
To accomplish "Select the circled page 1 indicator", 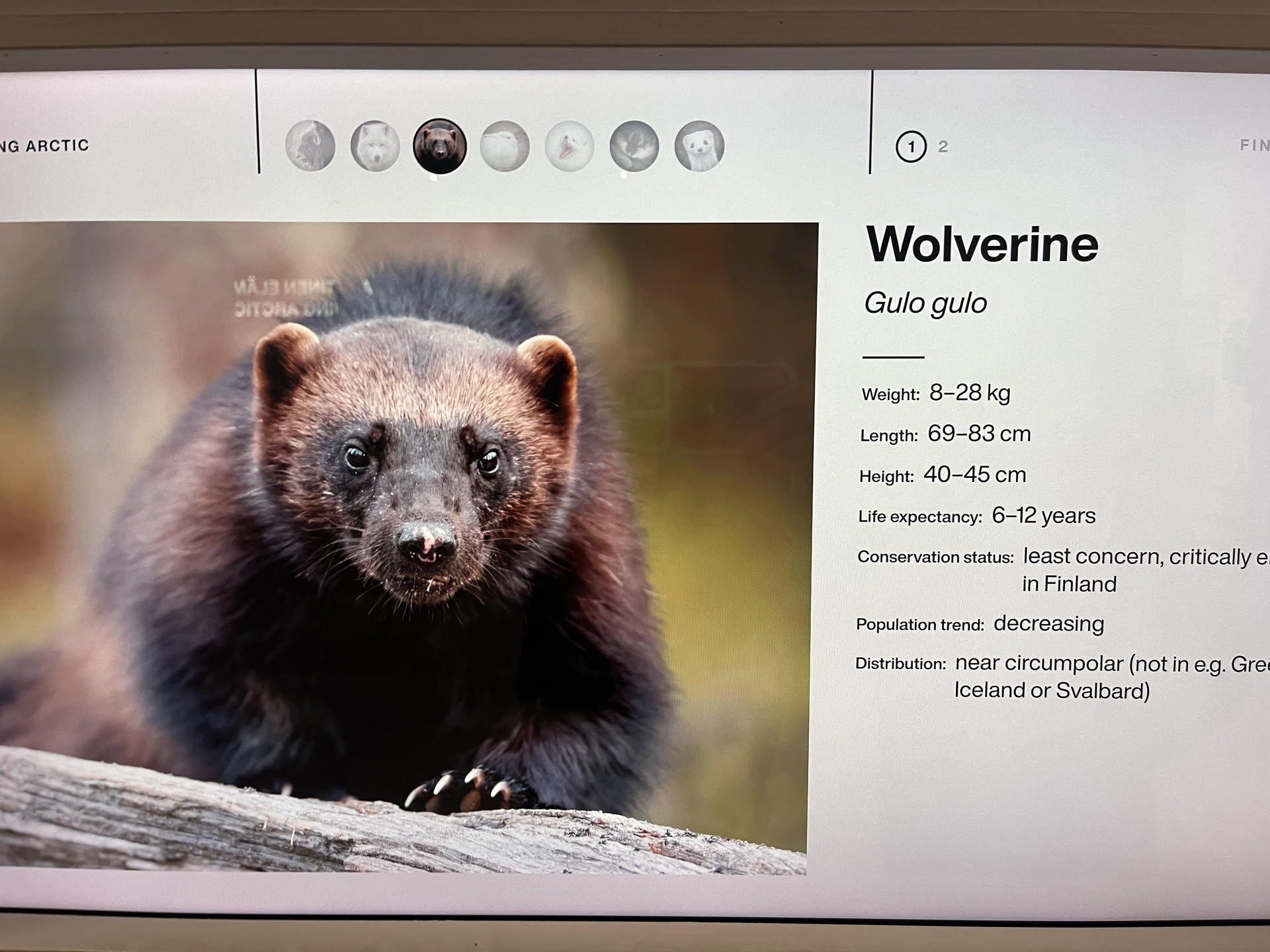I will point(911,147).
